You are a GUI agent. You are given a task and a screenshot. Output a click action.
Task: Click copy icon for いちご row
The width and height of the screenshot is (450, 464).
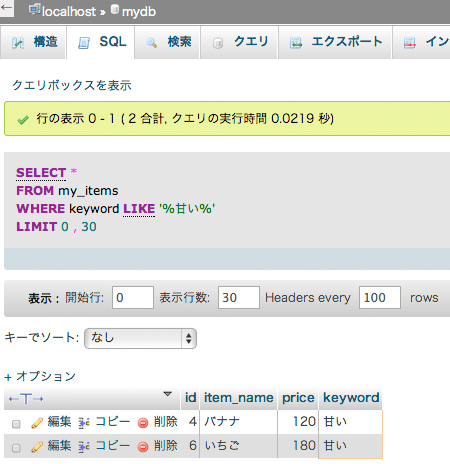[x=84, y=447]
